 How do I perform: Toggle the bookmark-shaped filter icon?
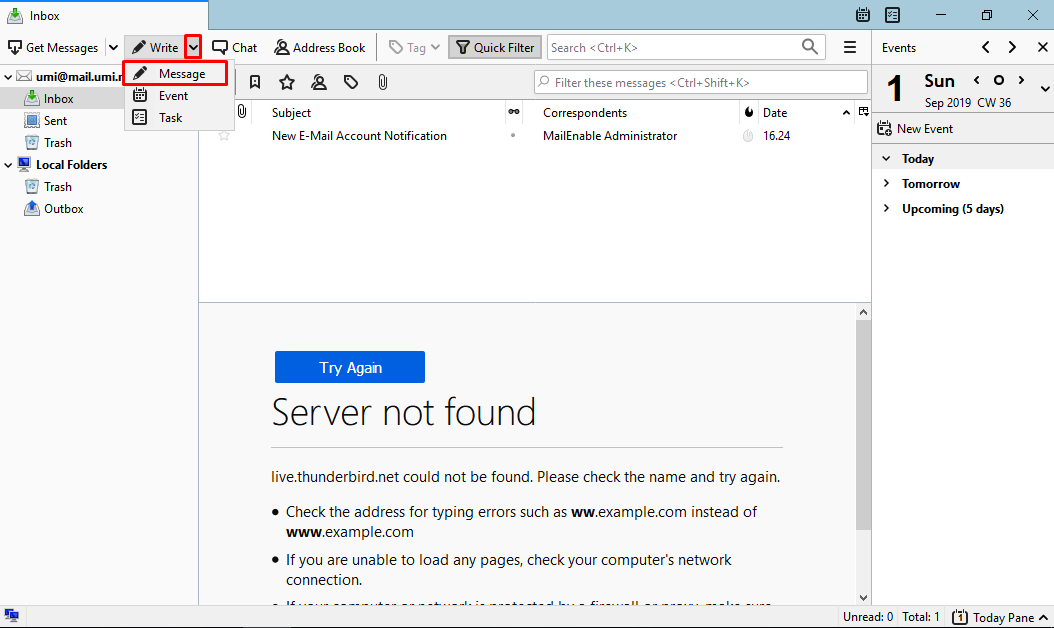[255, 82]
